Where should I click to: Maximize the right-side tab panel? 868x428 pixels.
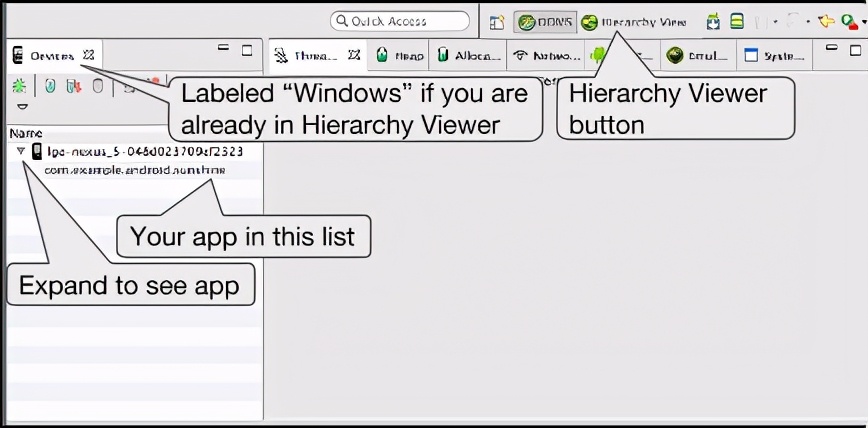pyautogui.click(x=855, y=50)
